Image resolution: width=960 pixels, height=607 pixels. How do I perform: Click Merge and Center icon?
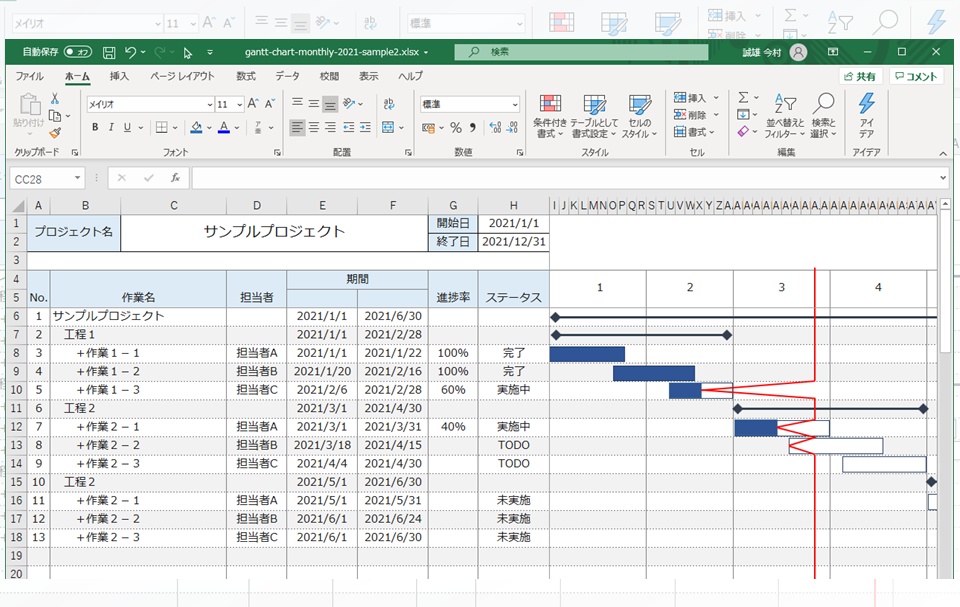tap(388, 127)
